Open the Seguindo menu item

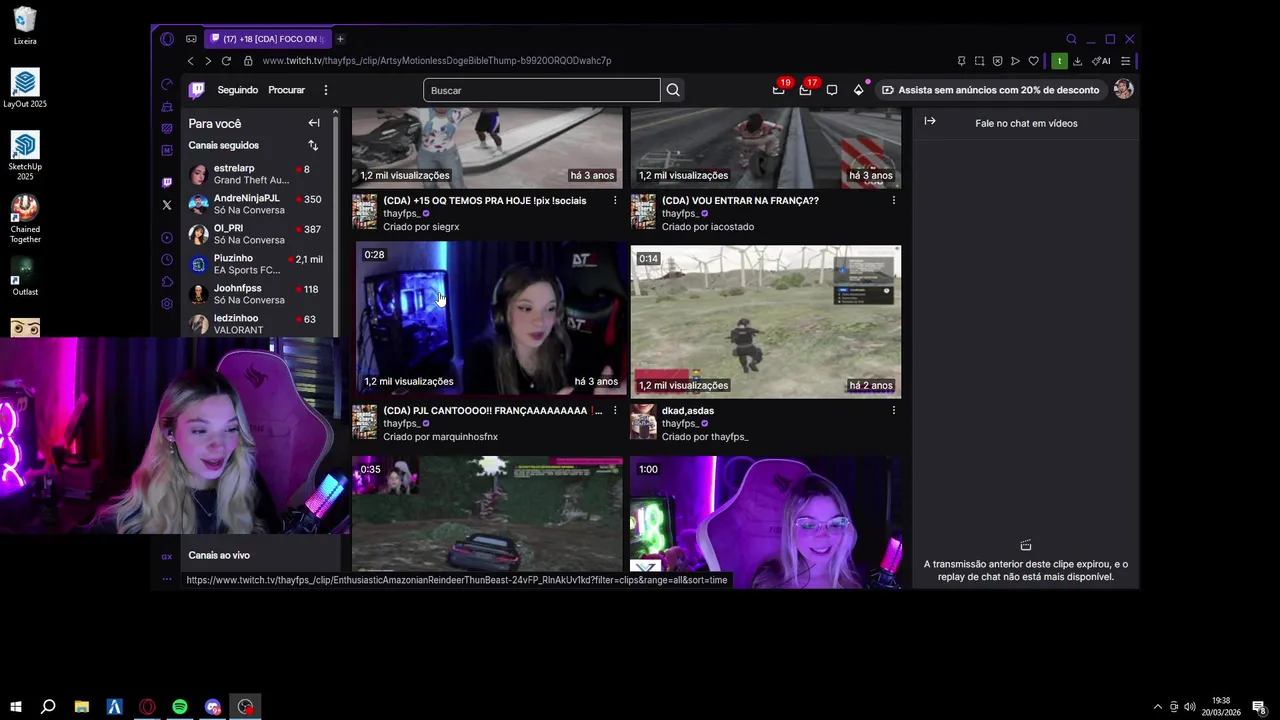click(x=238, y=90)
